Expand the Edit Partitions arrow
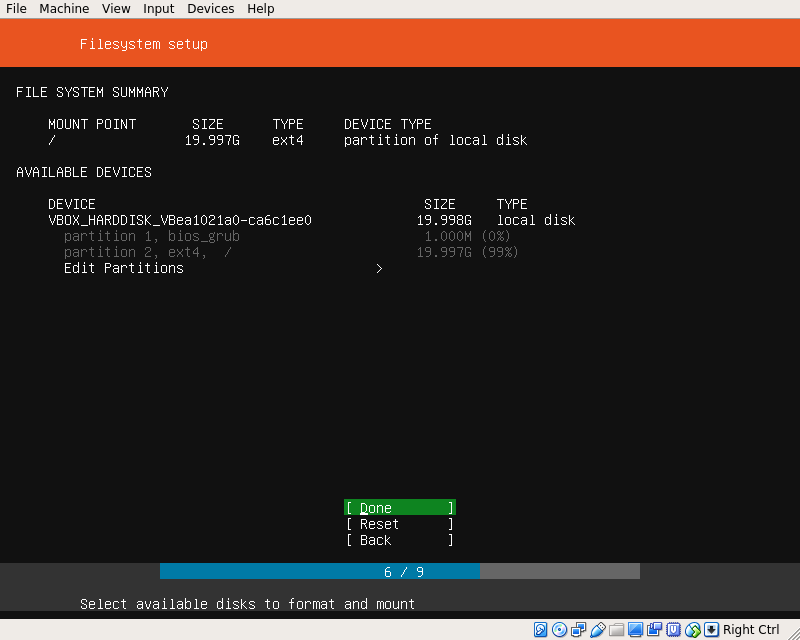The width and height of the screenshot is (800, 640). [x=379, y=268]
